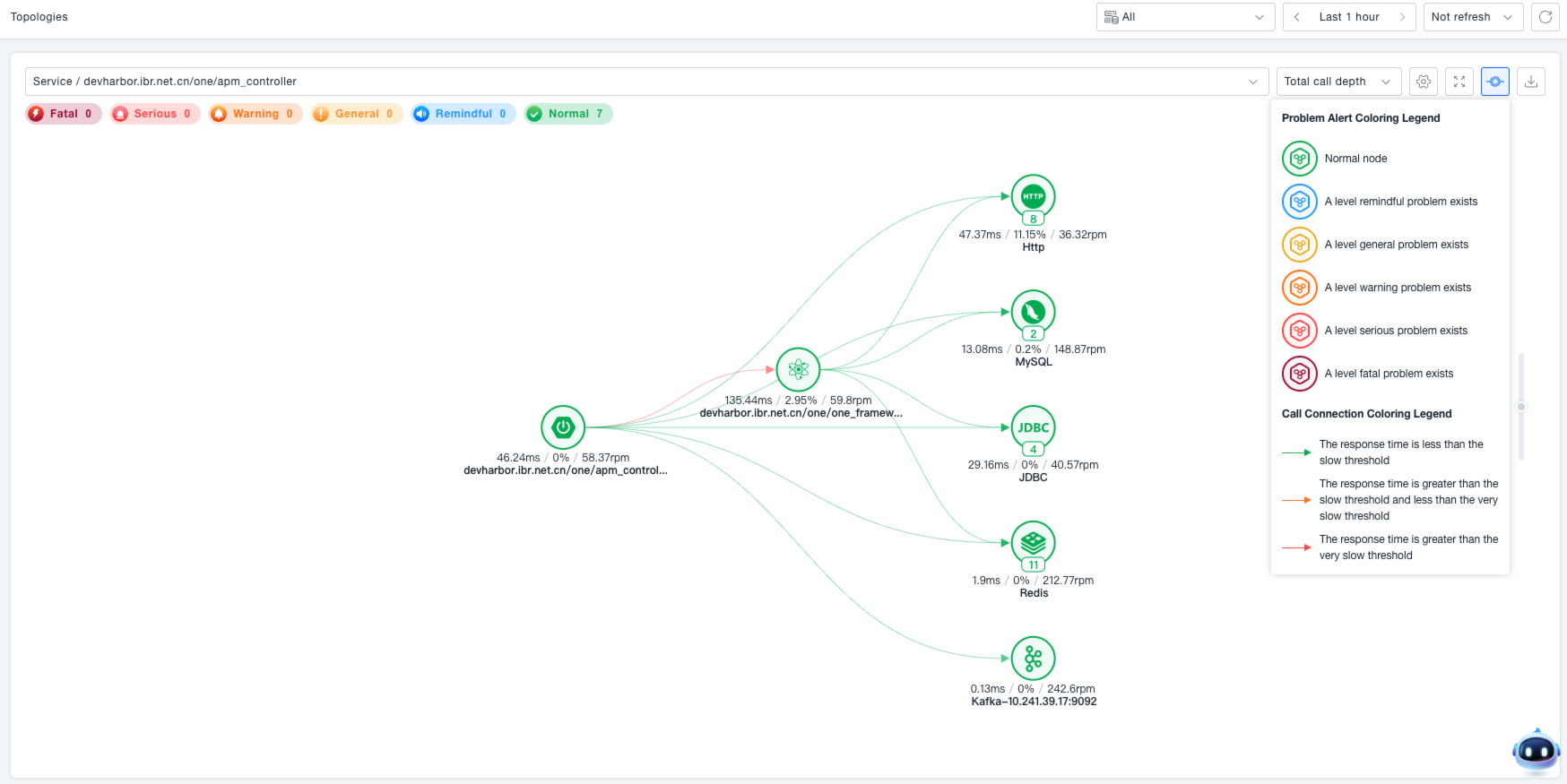Open topology settings gear
Screen dimensions: 1567x784
click(x=1424, y=82)
